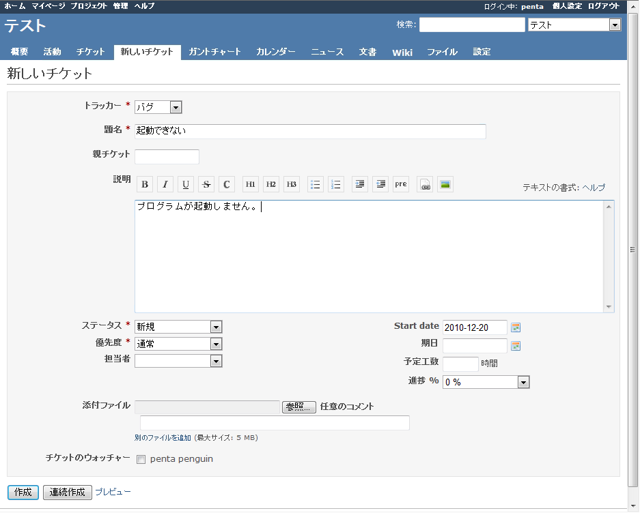The width and height of the screenshot is (640, 513).
Task: Insert a heading 1 with H1
Action: [x=250, y=184]
